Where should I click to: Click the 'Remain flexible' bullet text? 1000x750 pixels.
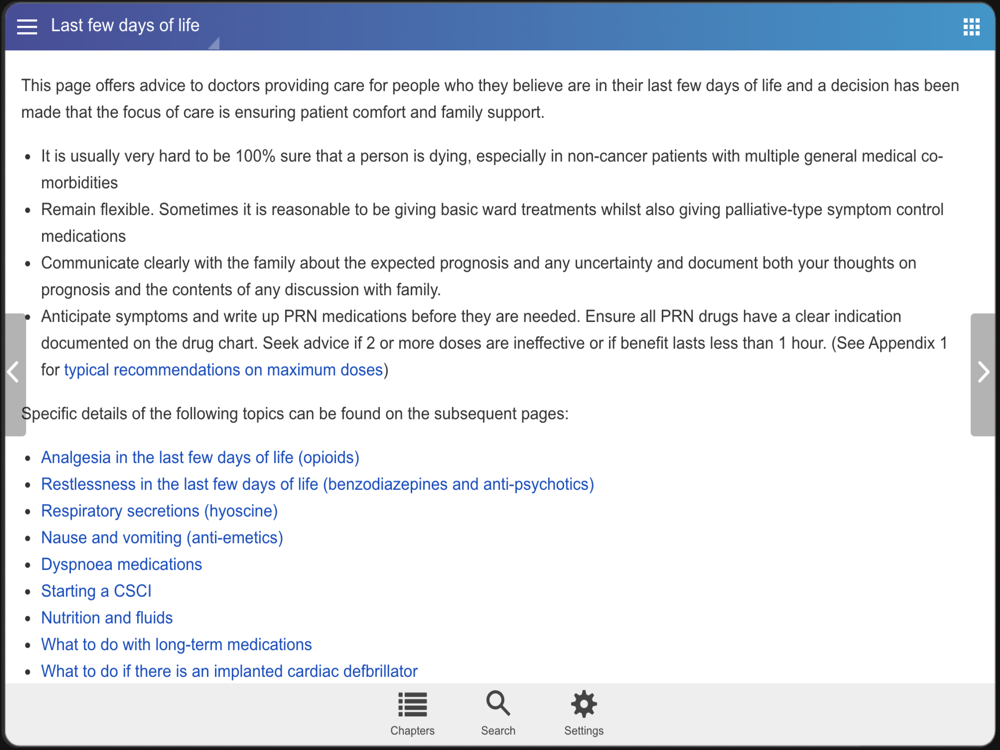pyautogui.click(x=492, y=223)
